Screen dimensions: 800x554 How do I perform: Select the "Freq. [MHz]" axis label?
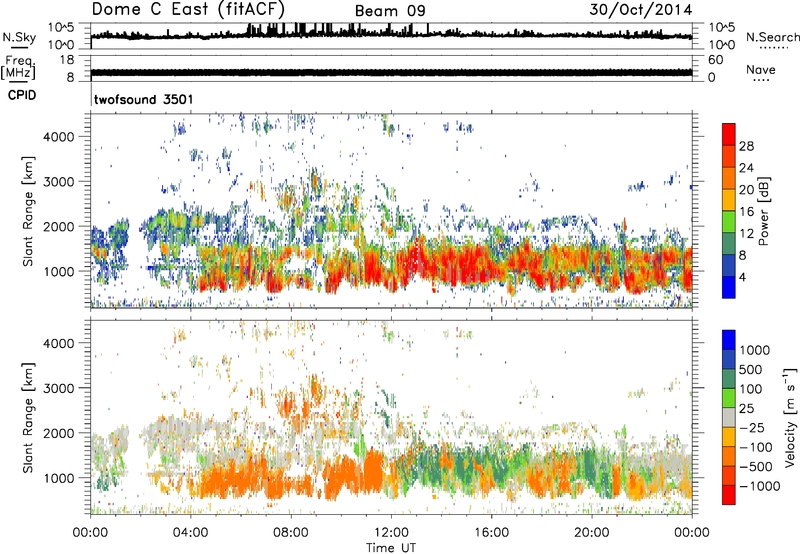coord(18,68)
